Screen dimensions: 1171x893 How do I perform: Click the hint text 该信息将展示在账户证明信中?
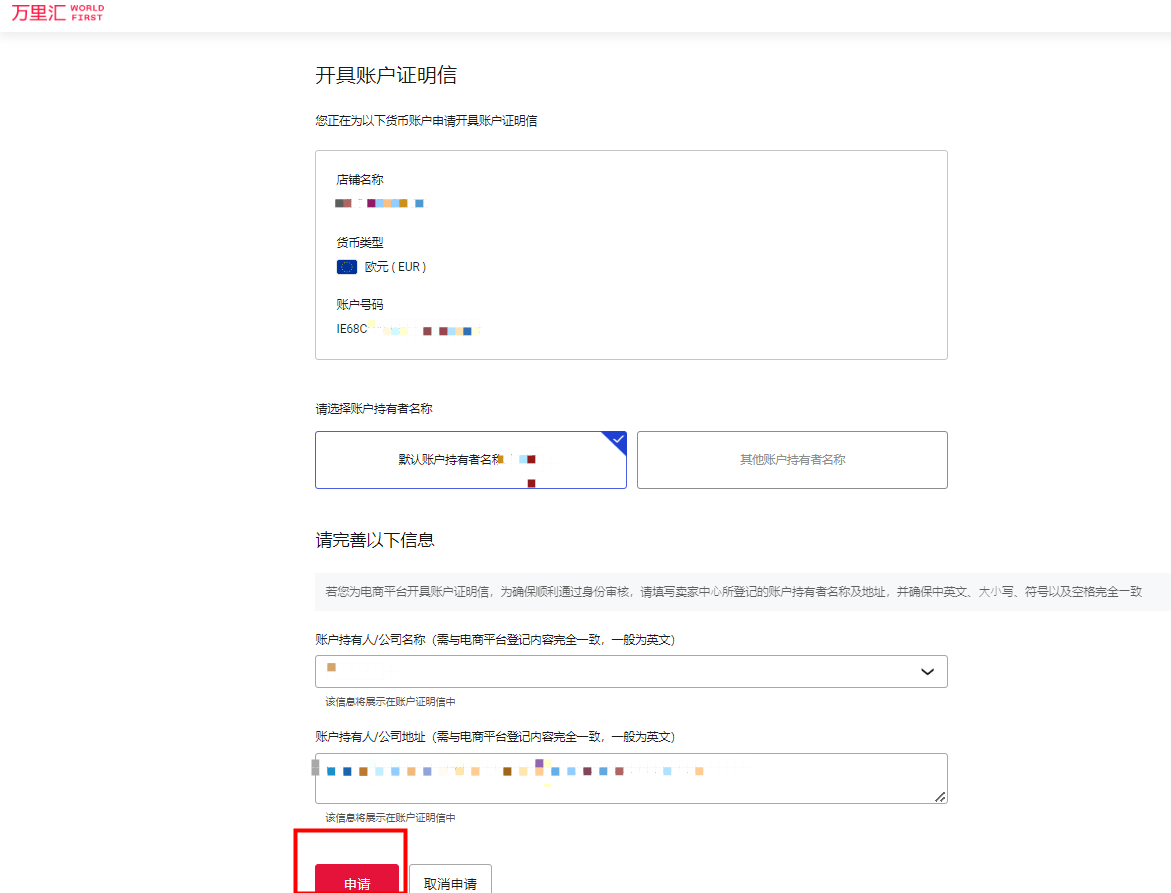pos(392,702)
